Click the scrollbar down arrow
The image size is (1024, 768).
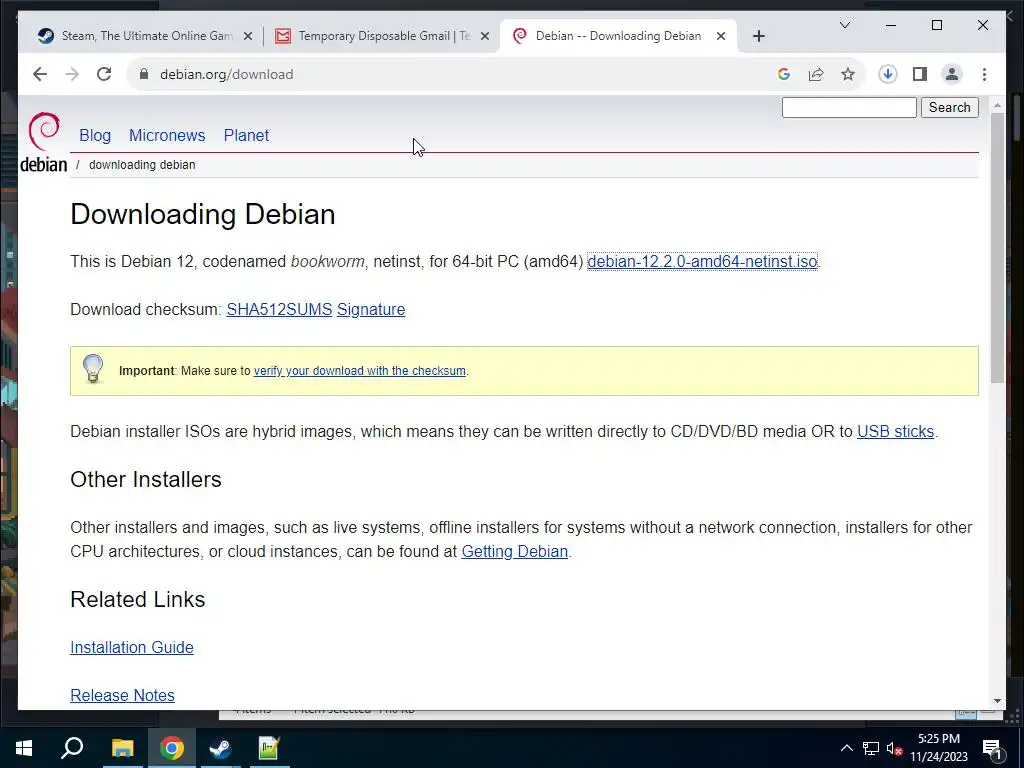[997, 701]
